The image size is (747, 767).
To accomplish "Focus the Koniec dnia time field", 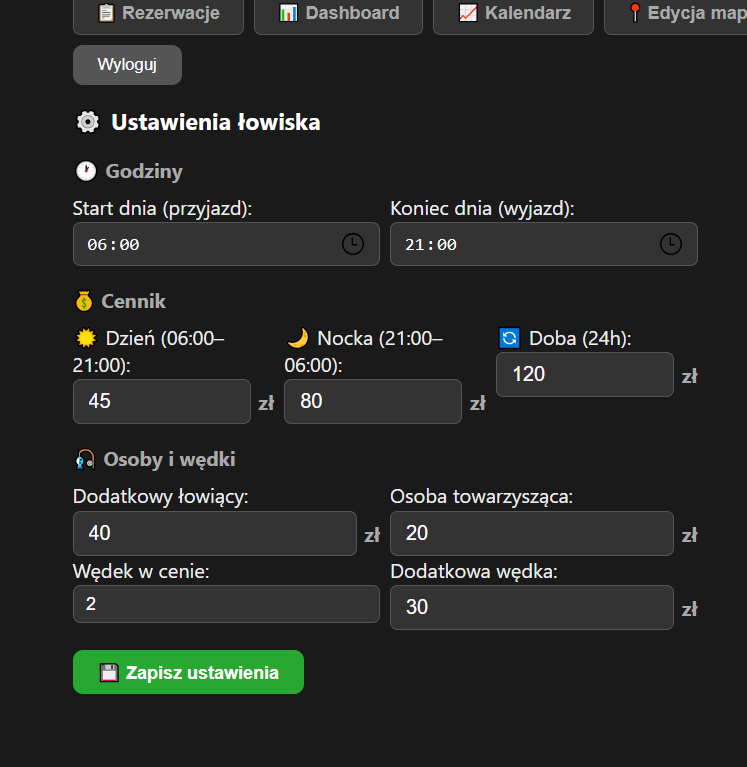I will pyautogui.click(x=544, y=244).
